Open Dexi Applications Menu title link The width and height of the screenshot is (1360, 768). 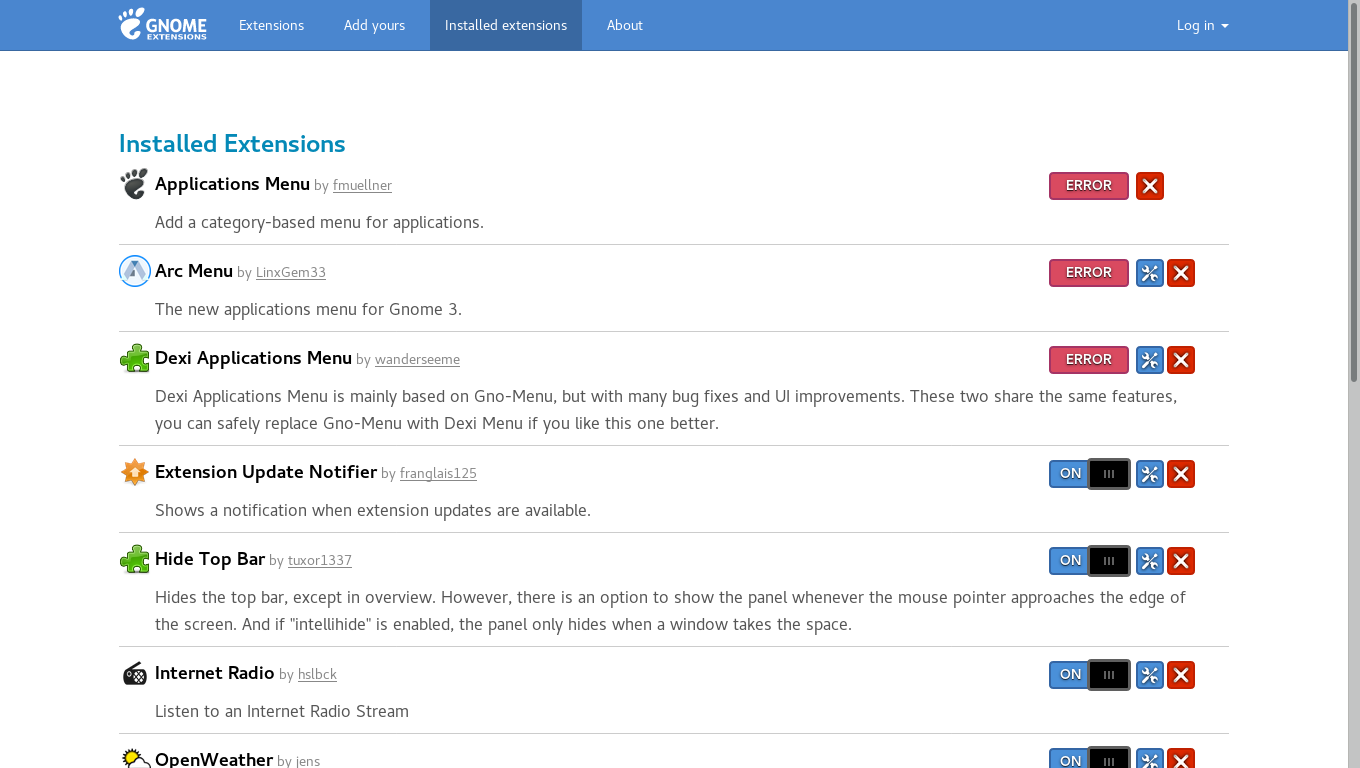pyautogui.click(x=253, y=358)
